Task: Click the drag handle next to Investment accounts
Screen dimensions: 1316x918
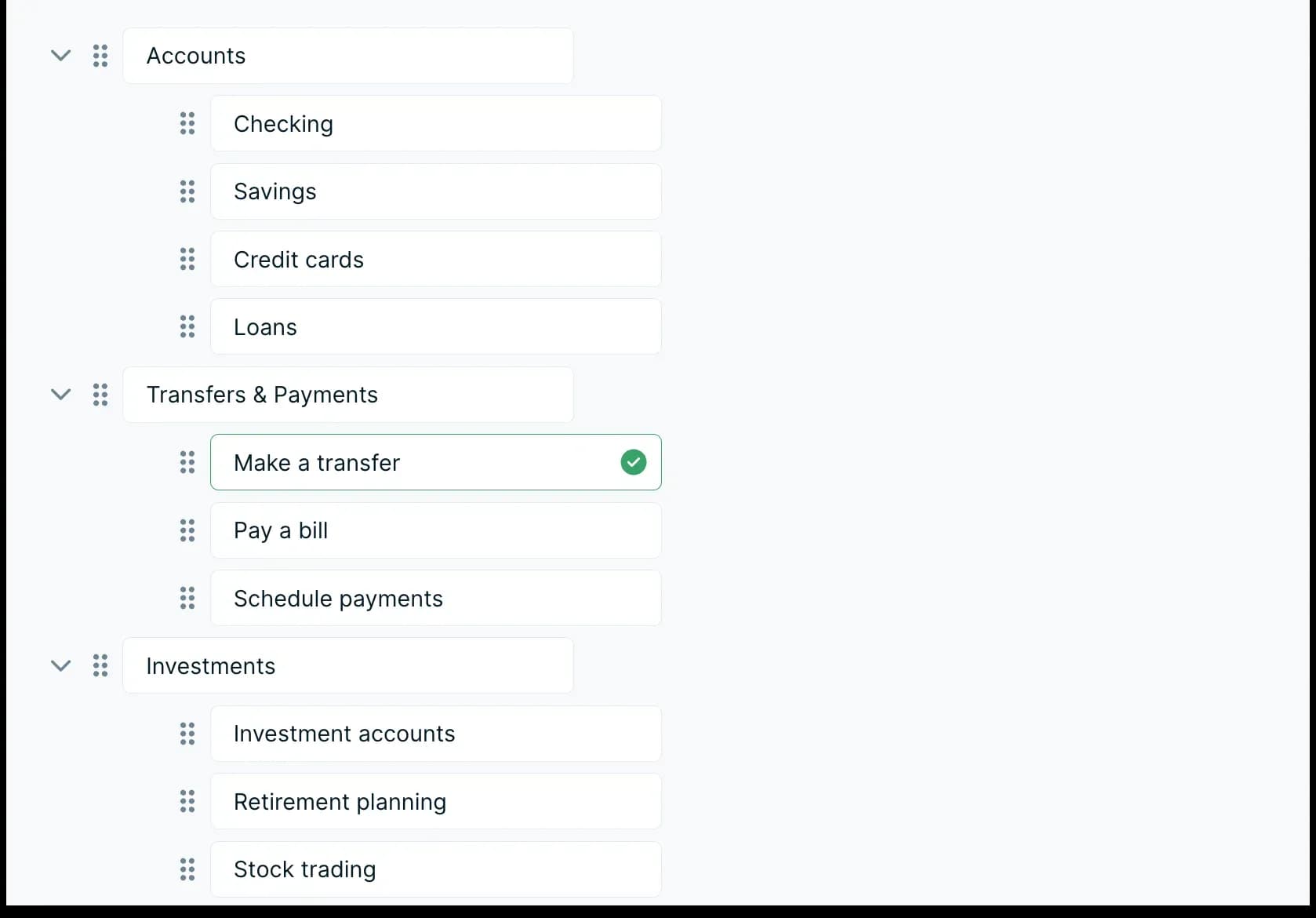Action: pyautogui.click(x=187, y=734)
